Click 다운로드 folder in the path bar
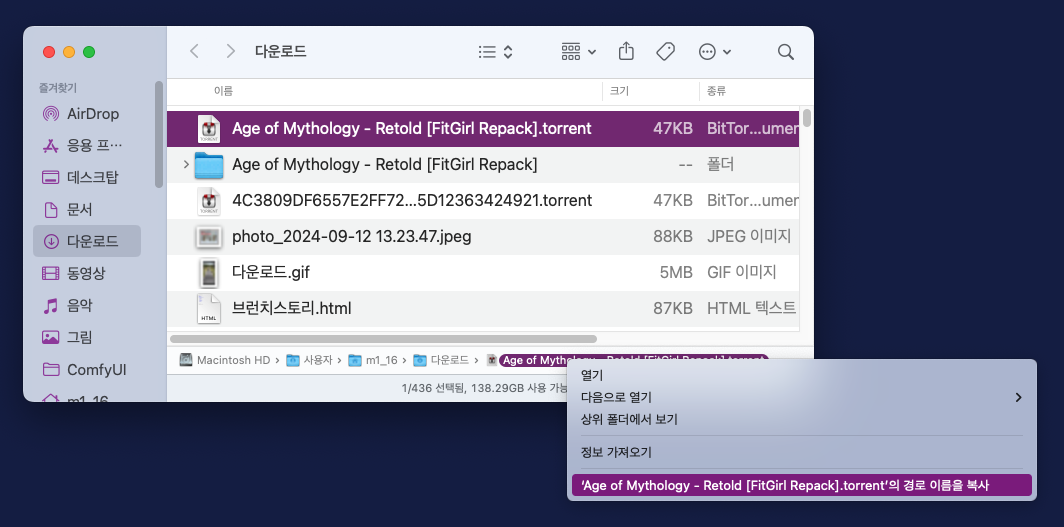This screenshot has height=527, width=1064. pos(441,360)
